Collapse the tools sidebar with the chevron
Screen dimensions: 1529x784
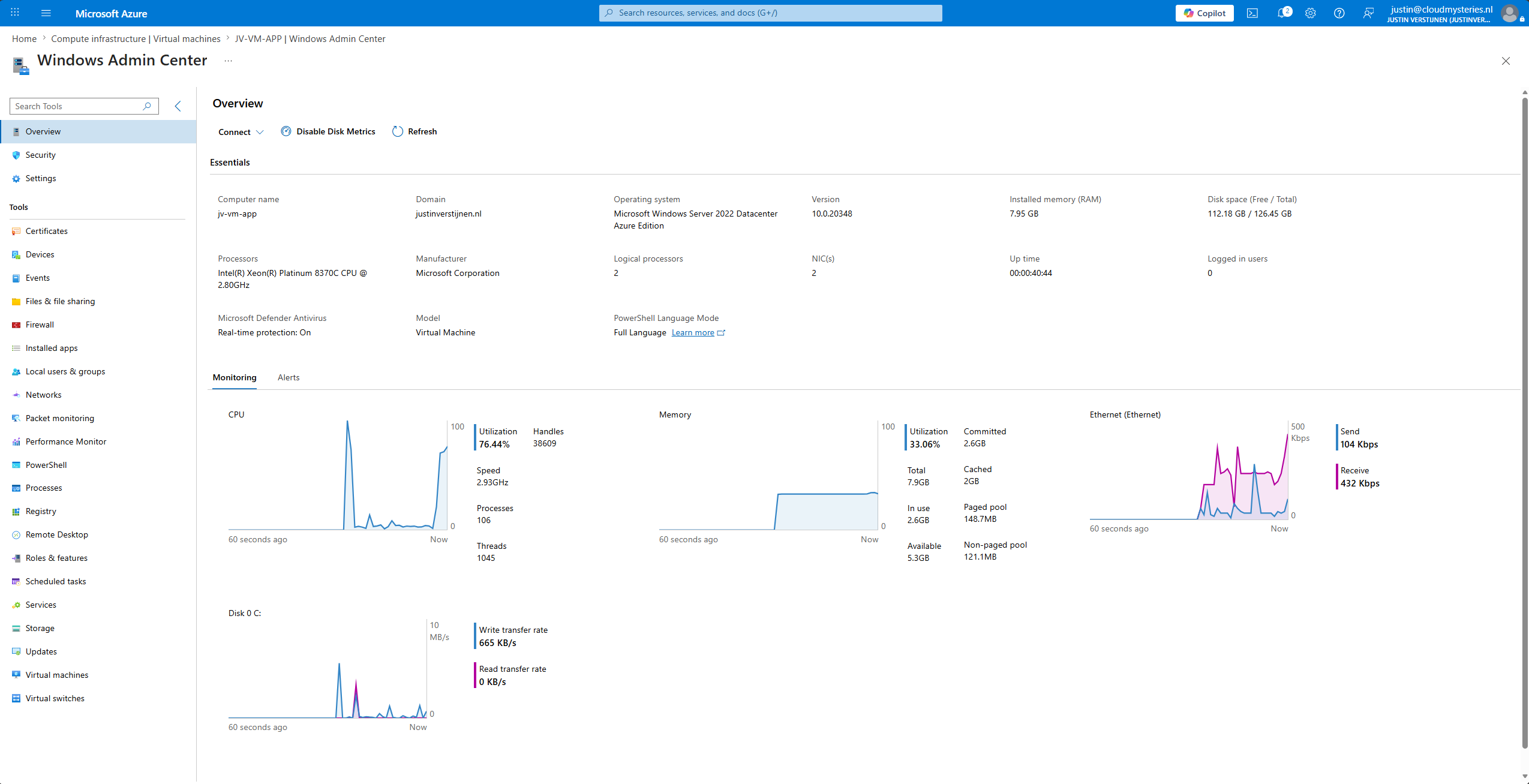pyautogui.click(x=178, y=106)
